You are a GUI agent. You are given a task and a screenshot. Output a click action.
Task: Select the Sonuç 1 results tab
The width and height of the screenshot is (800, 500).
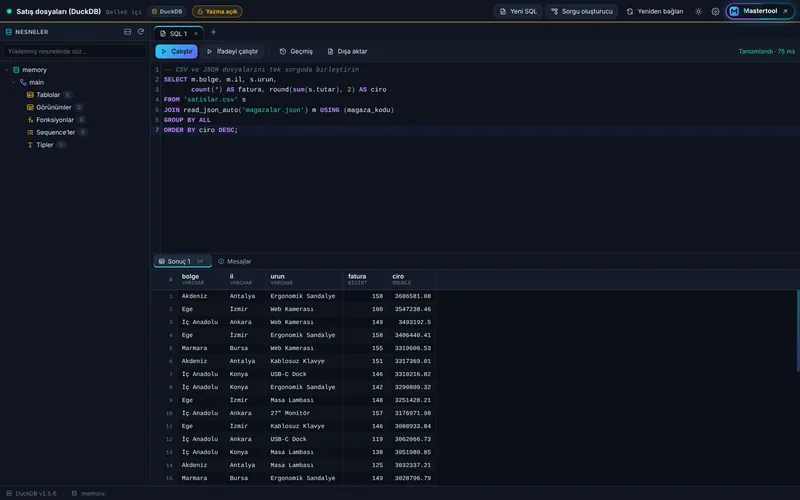(x=182, y=261)
